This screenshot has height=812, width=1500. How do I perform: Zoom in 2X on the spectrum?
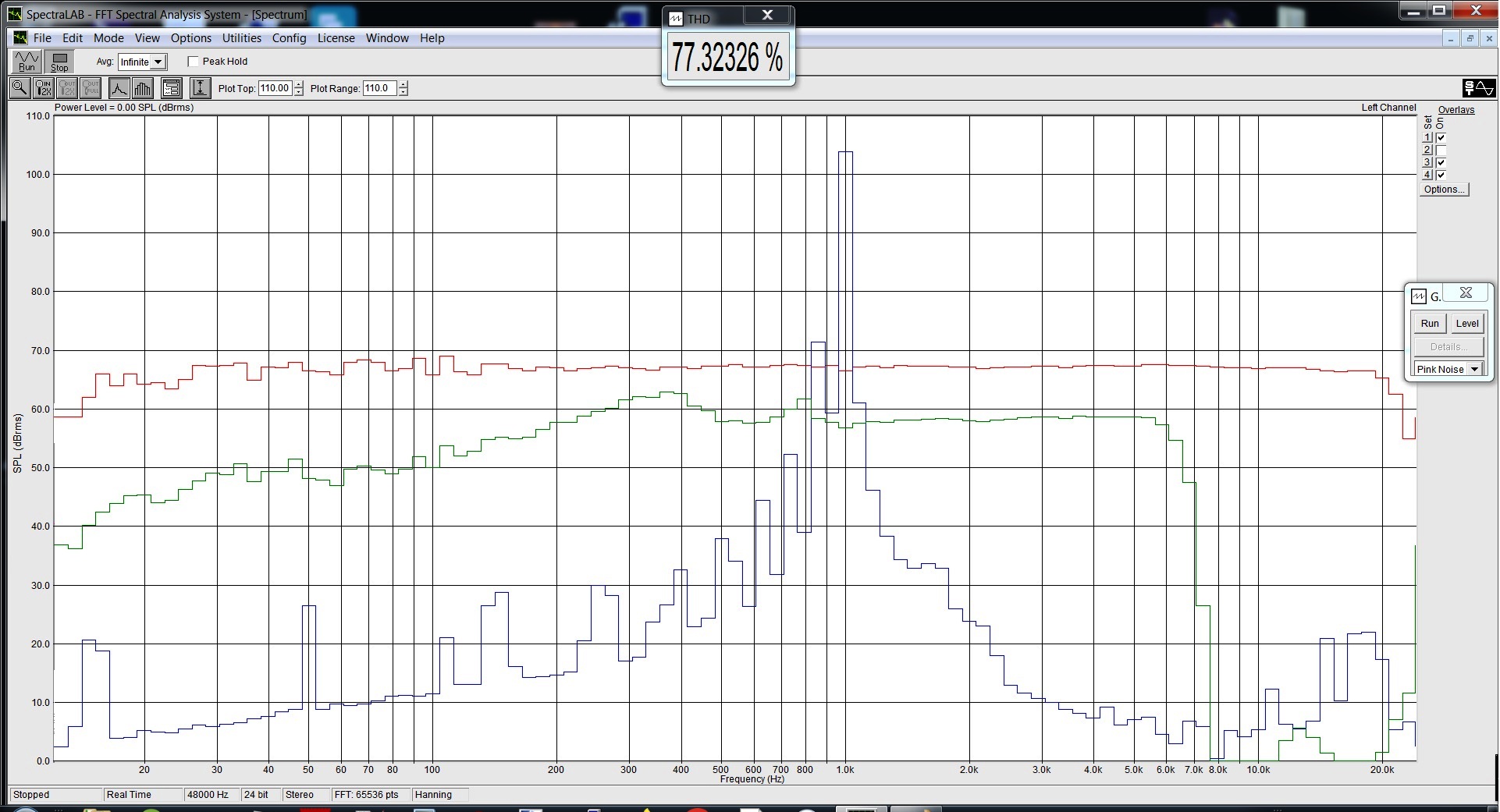click(43, 87)
